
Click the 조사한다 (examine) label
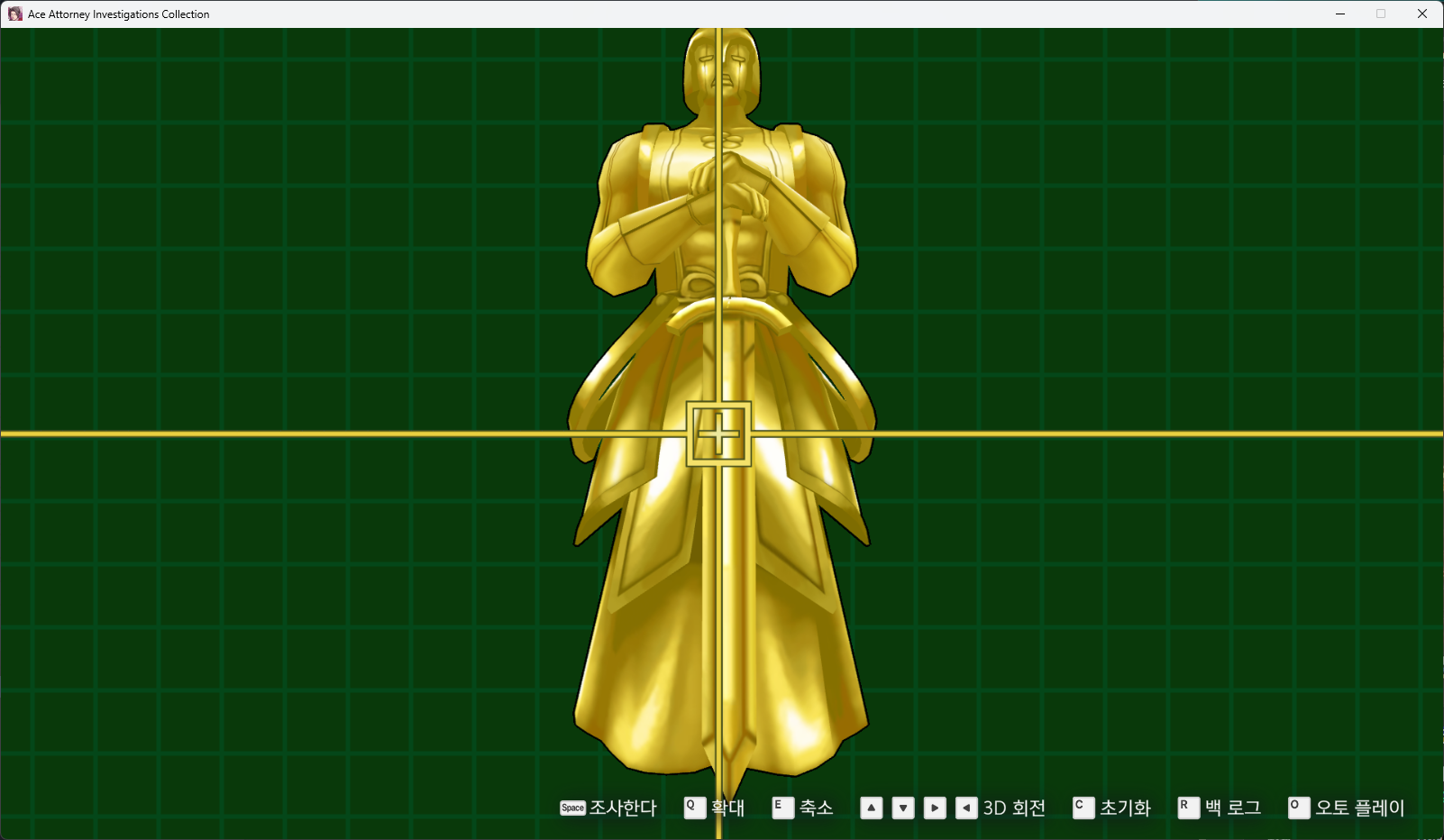[623, 808]
